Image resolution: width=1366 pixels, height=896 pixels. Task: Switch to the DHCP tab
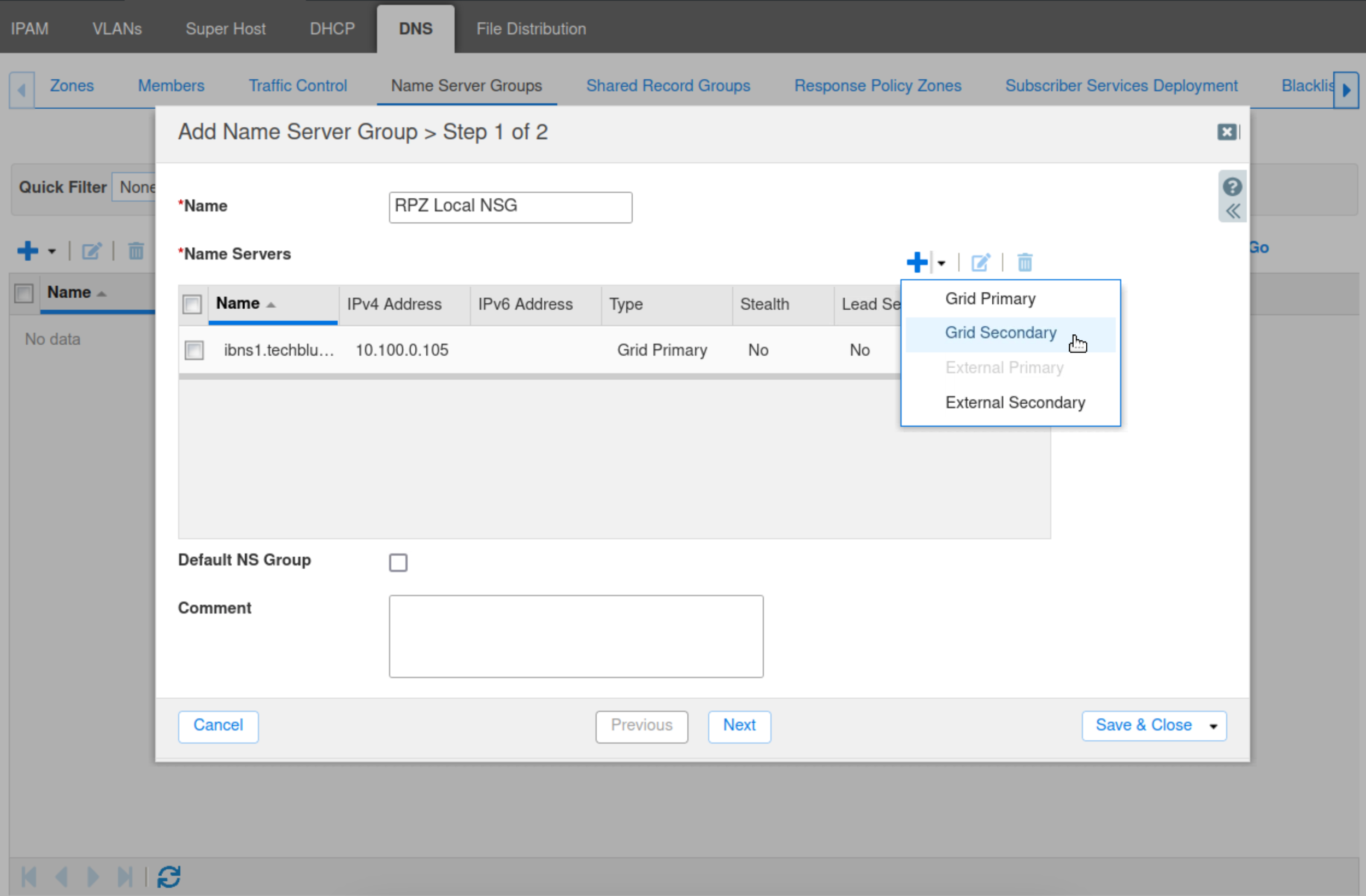[332, 29]
